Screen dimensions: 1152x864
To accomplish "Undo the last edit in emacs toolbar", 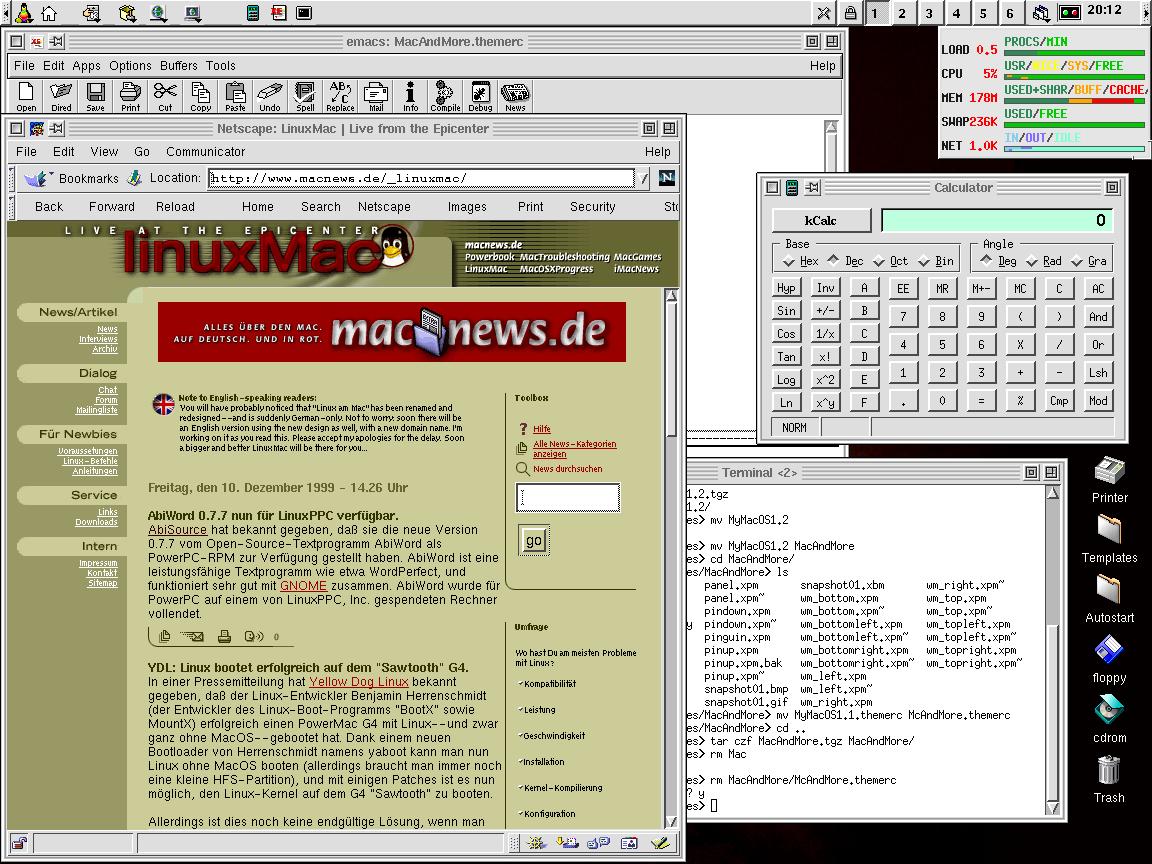I will [270, 96].
